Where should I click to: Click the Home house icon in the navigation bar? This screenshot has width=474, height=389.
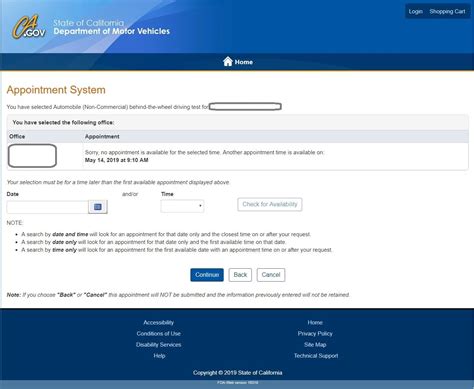pyautogui.click(x=228, y=61)
